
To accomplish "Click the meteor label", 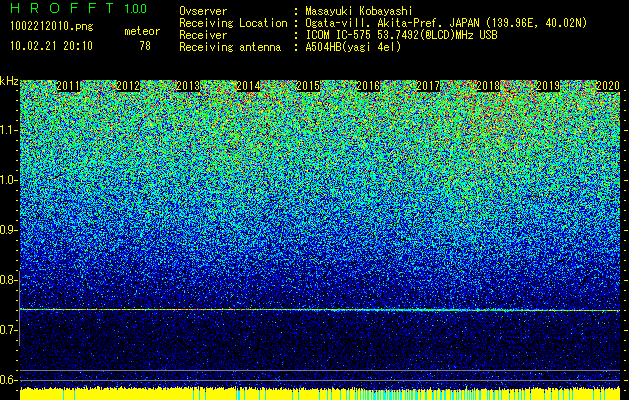I will (x=142, y=32).
